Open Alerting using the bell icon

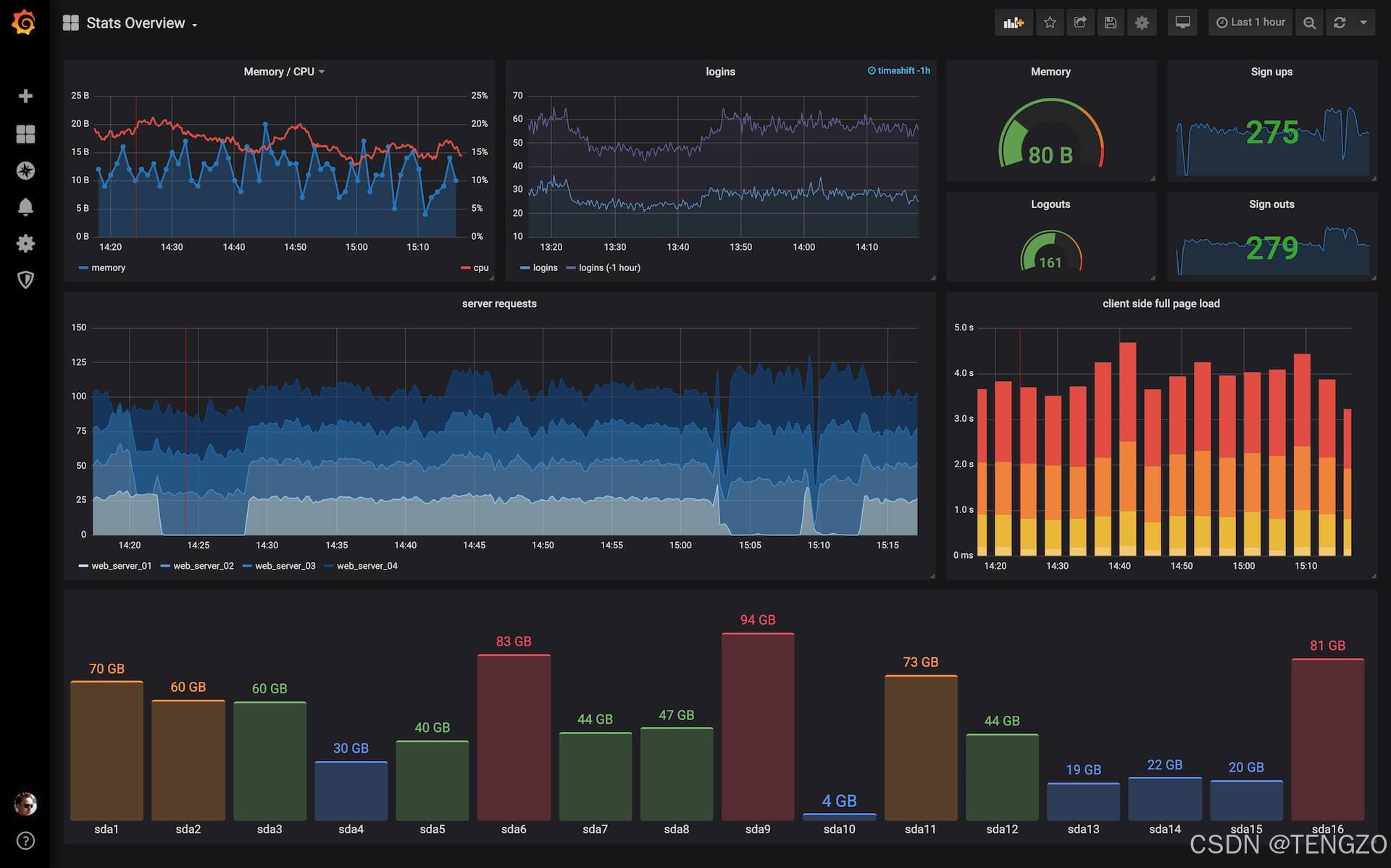[x=25, y=207]
